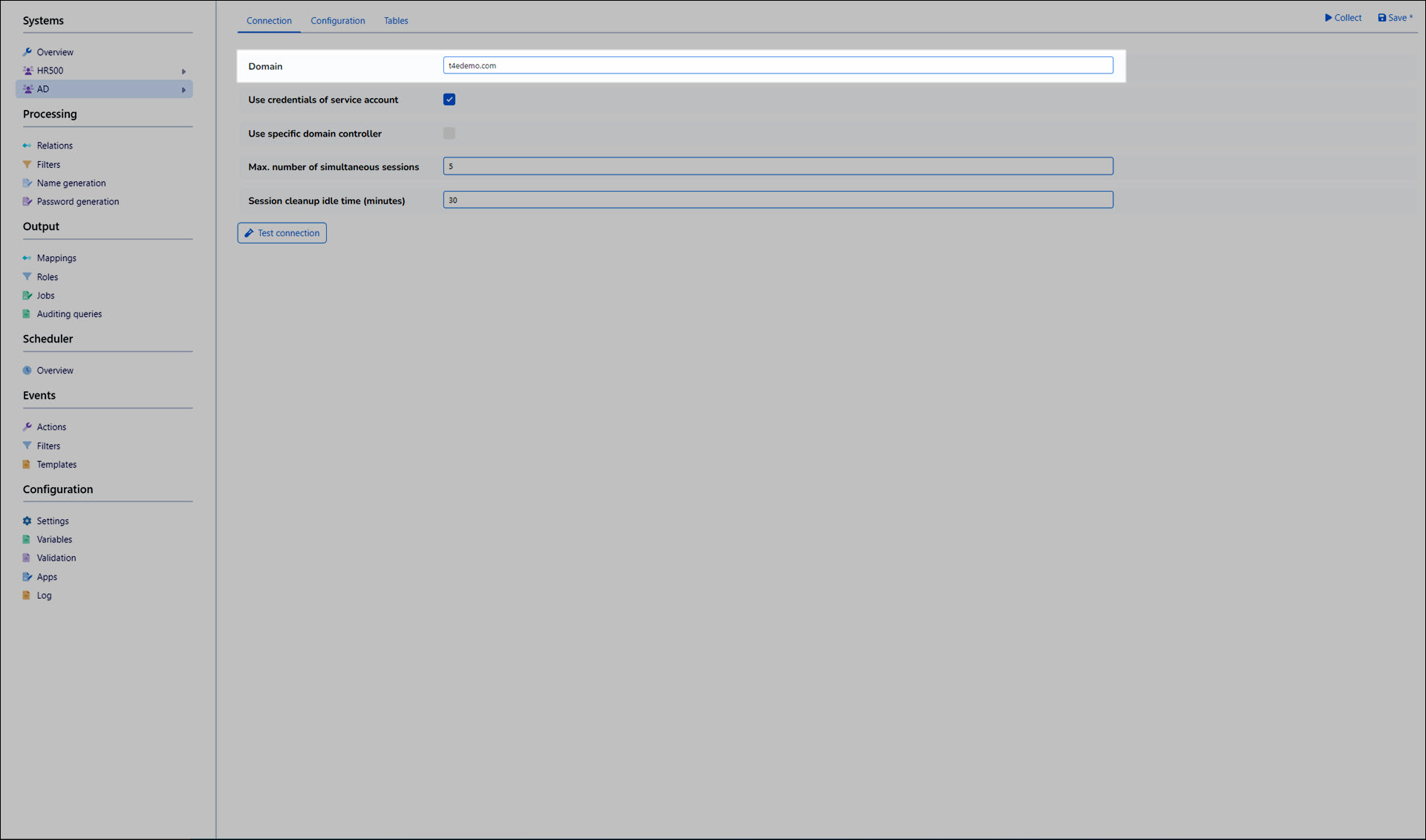Click into the Domain text field
The width and height of the screenshot is (1426, 840).
[x=778, y=65]
